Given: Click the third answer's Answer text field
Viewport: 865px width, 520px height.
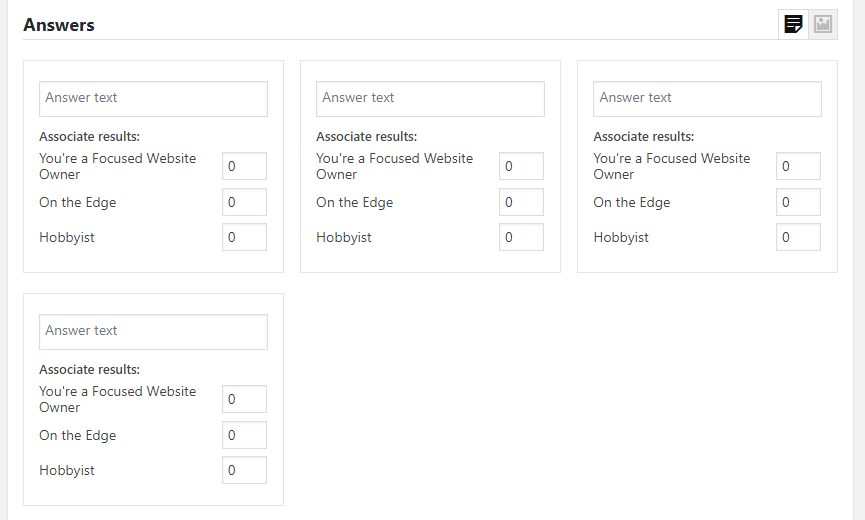Looking at the screenshot, I should 707,98.
